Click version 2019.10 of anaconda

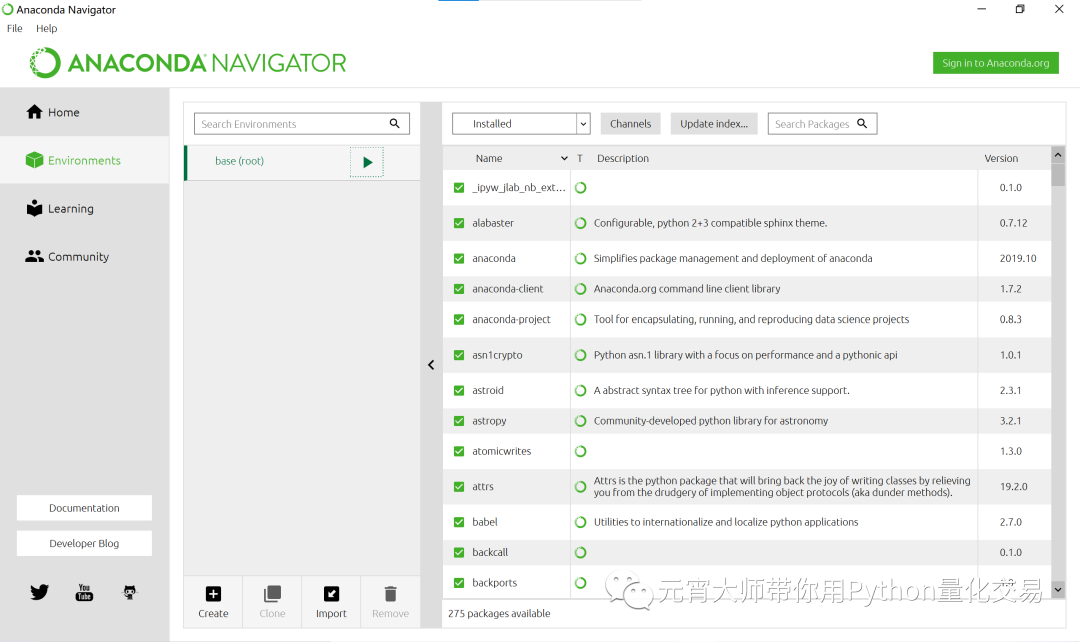pos(1018,258)
